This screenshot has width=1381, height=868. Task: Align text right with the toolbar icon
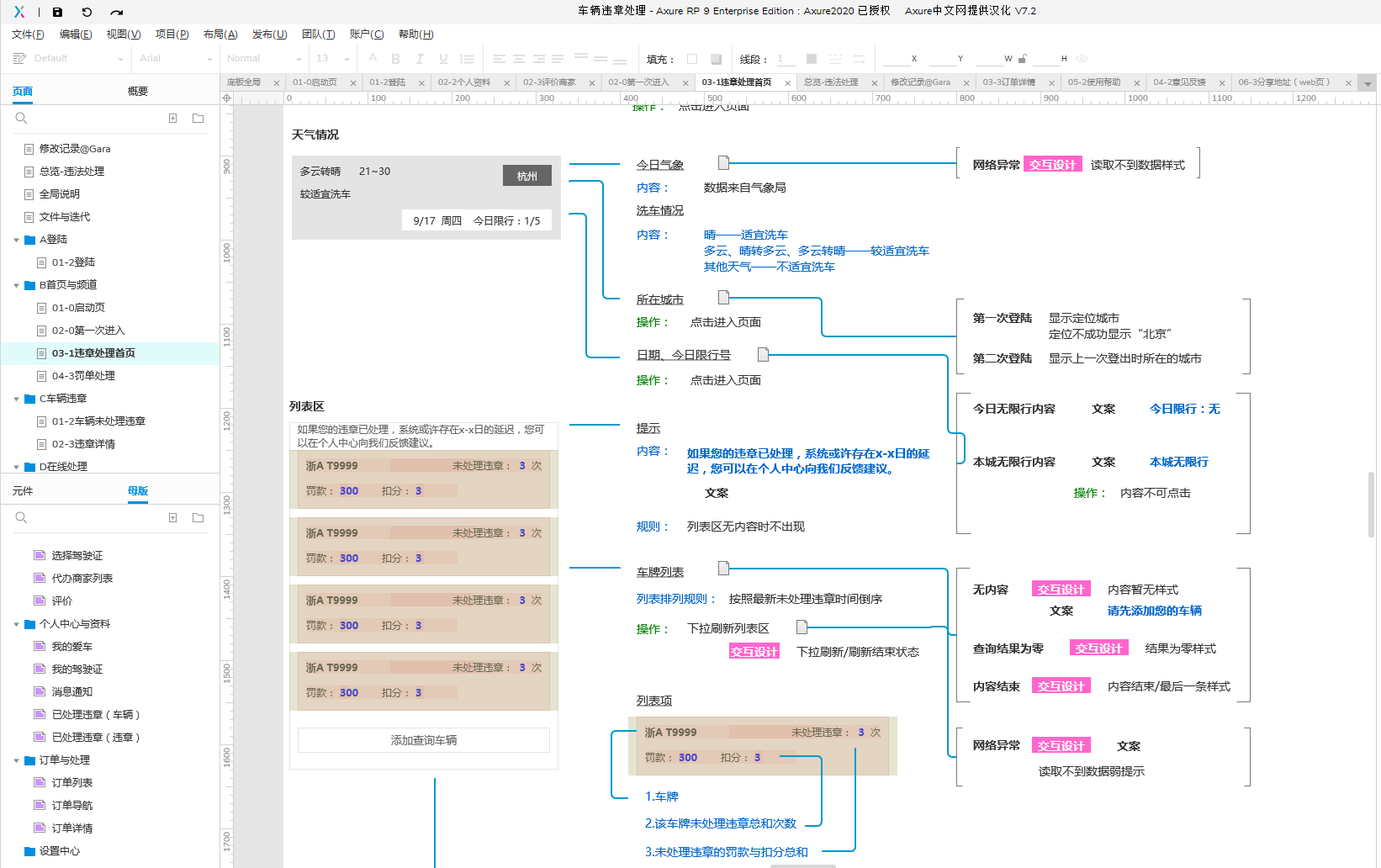[x=538, y=59]
